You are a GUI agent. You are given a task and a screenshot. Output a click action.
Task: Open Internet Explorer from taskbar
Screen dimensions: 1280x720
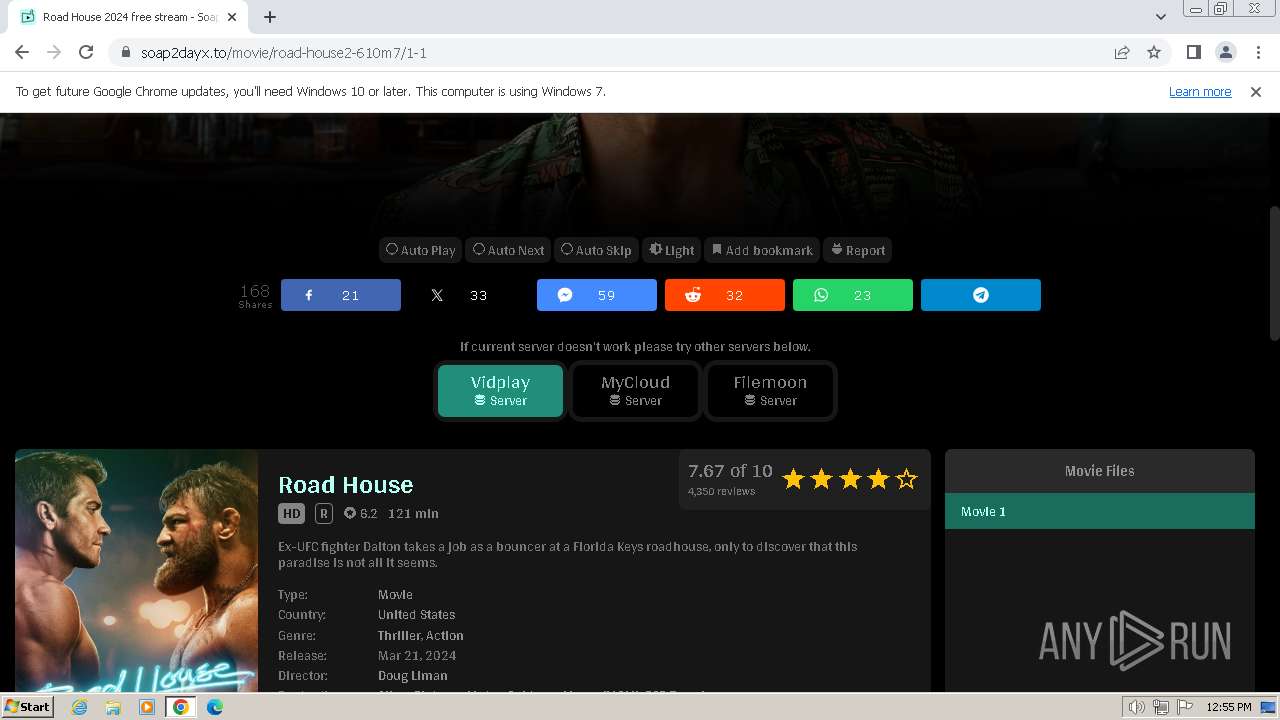click(80, 707)
